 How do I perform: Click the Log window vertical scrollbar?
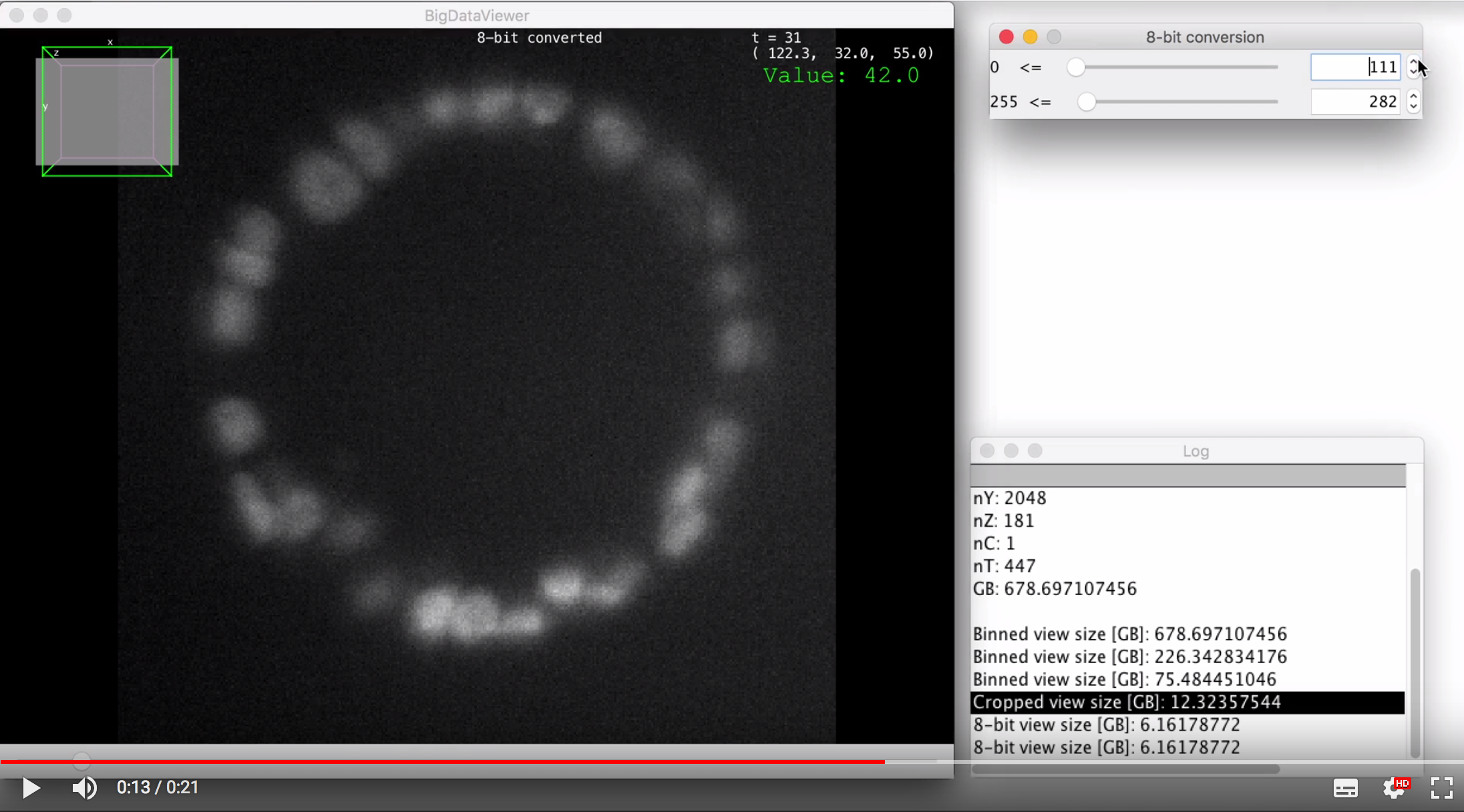click(x=1415, y=661)
